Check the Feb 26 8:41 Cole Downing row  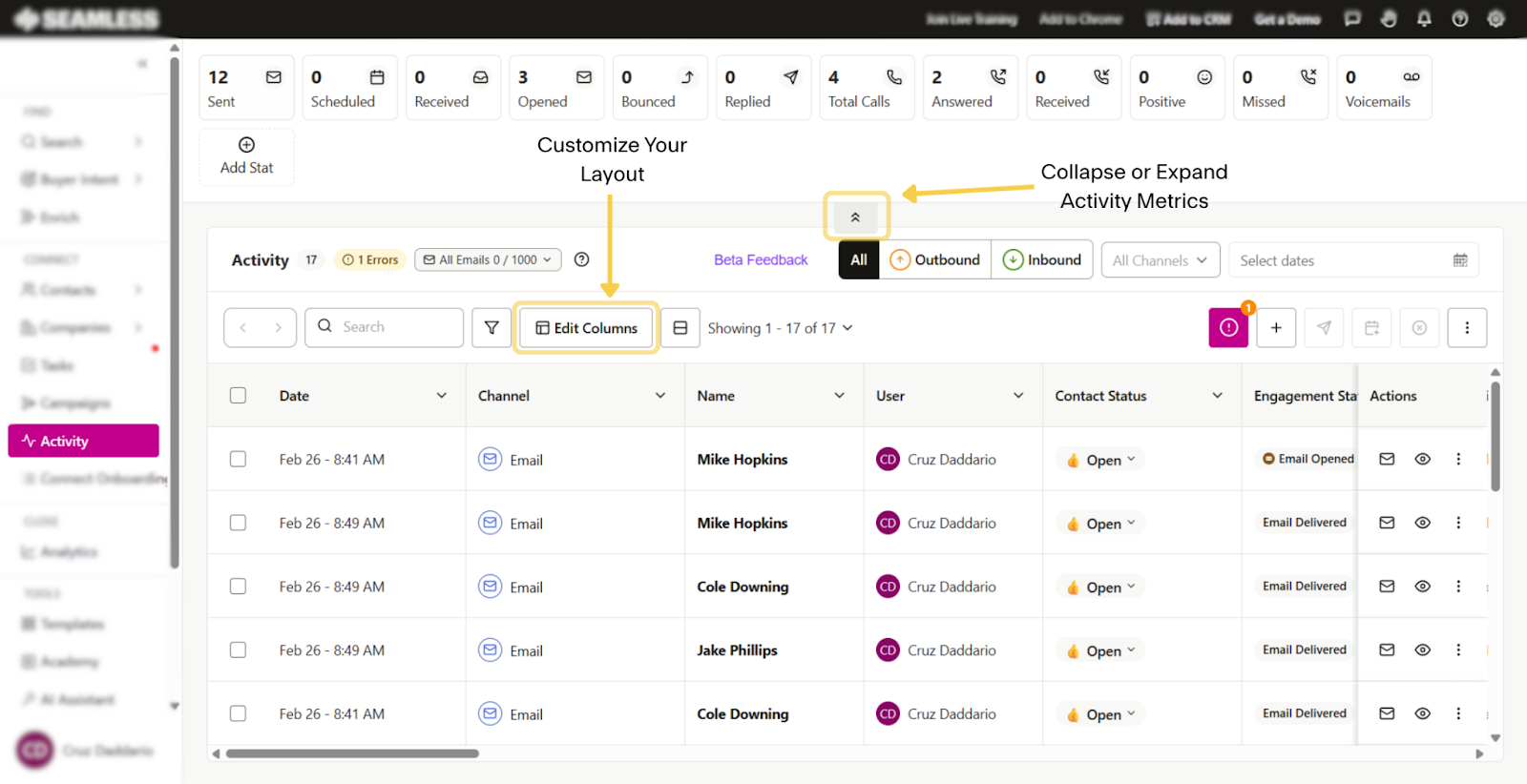(238, 713)
